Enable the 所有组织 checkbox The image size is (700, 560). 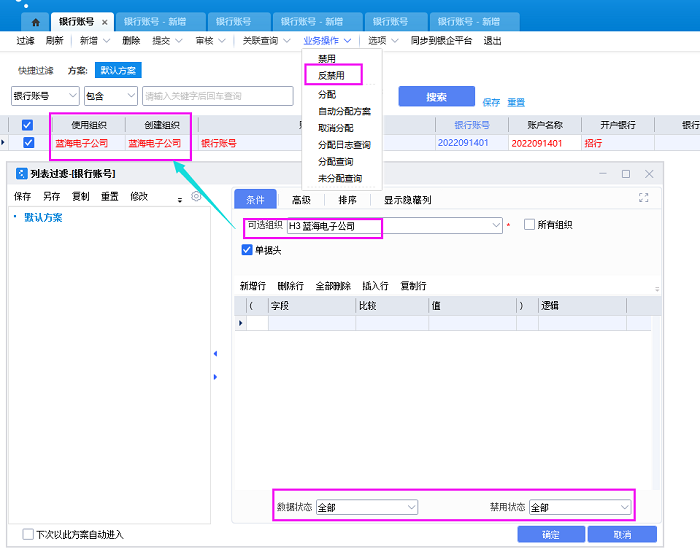tap(530, 225)
